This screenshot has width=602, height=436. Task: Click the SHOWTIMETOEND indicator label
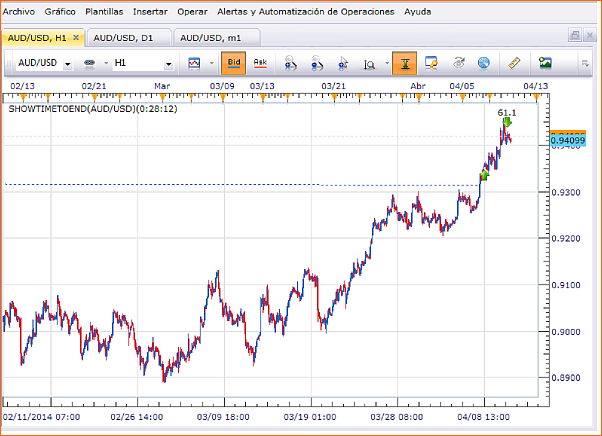(x=93, y=109)
